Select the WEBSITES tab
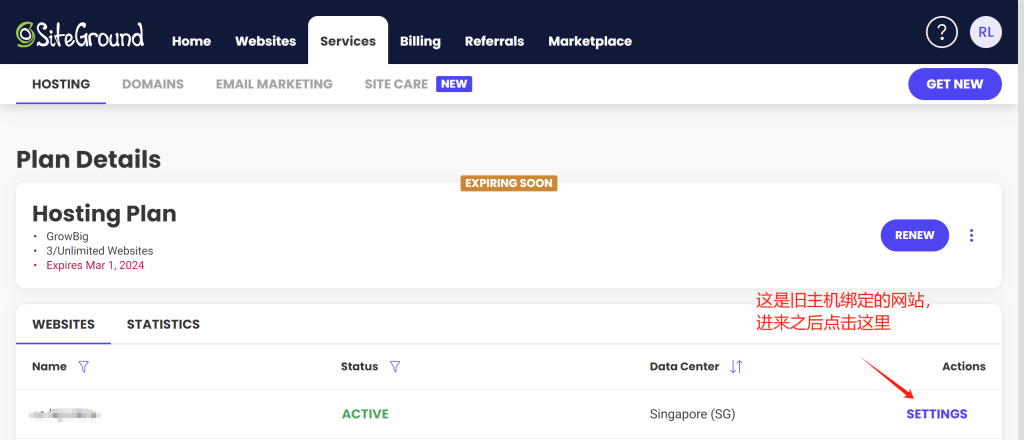 click(63, 324)
